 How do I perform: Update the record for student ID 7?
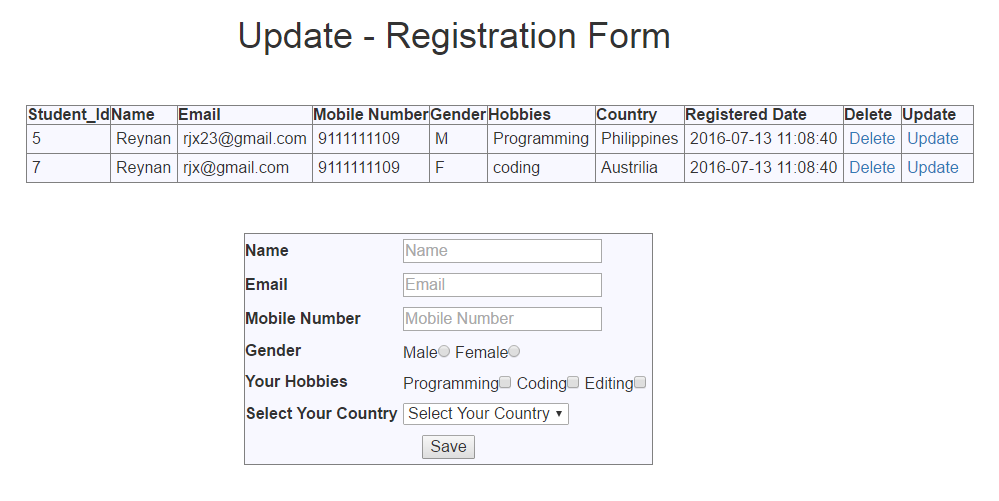click(x=933, y=168)
